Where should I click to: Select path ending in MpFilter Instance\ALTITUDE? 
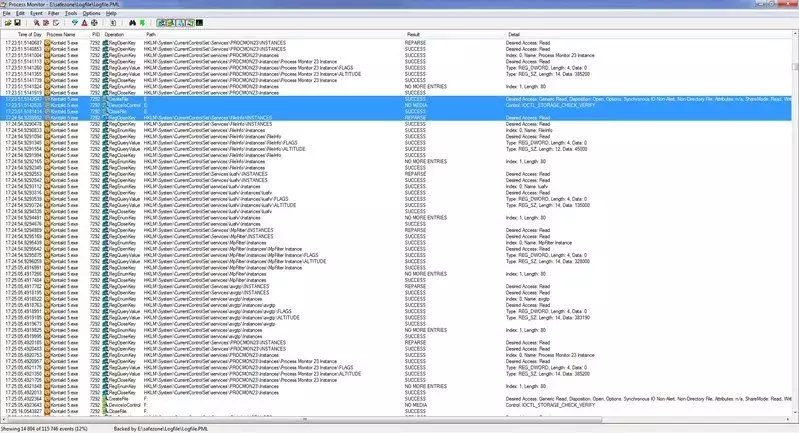click(235, 261)
